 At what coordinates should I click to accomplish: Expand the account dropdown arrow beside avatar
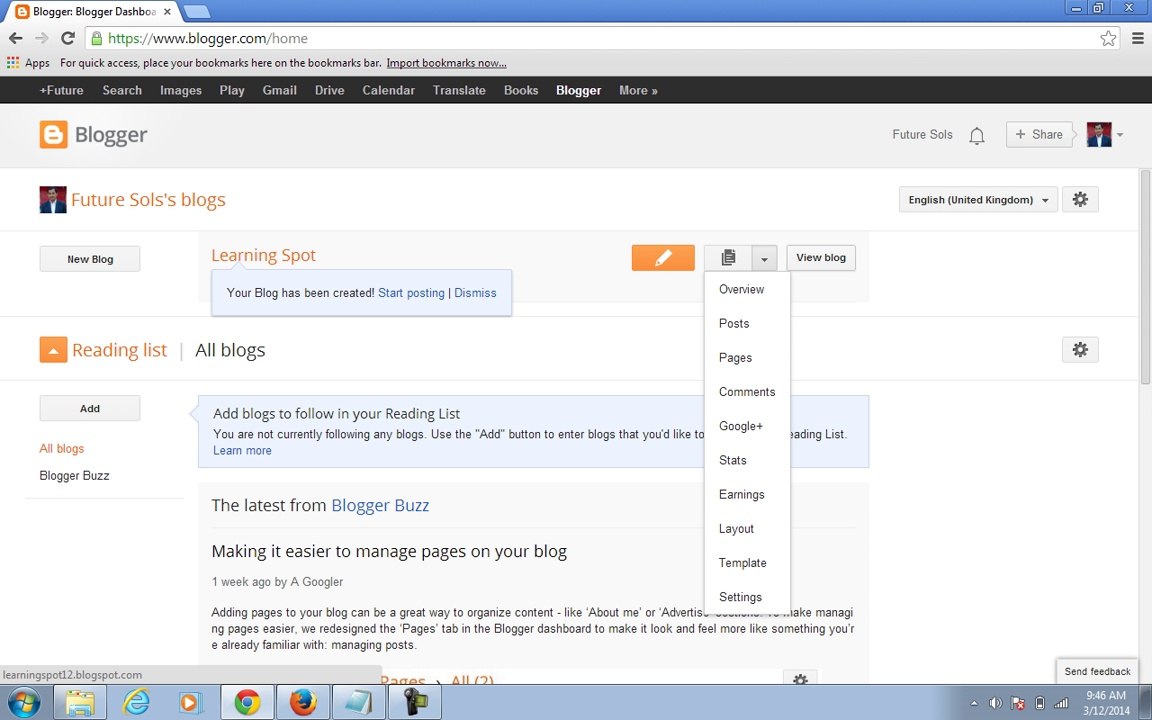(1120, 134)
